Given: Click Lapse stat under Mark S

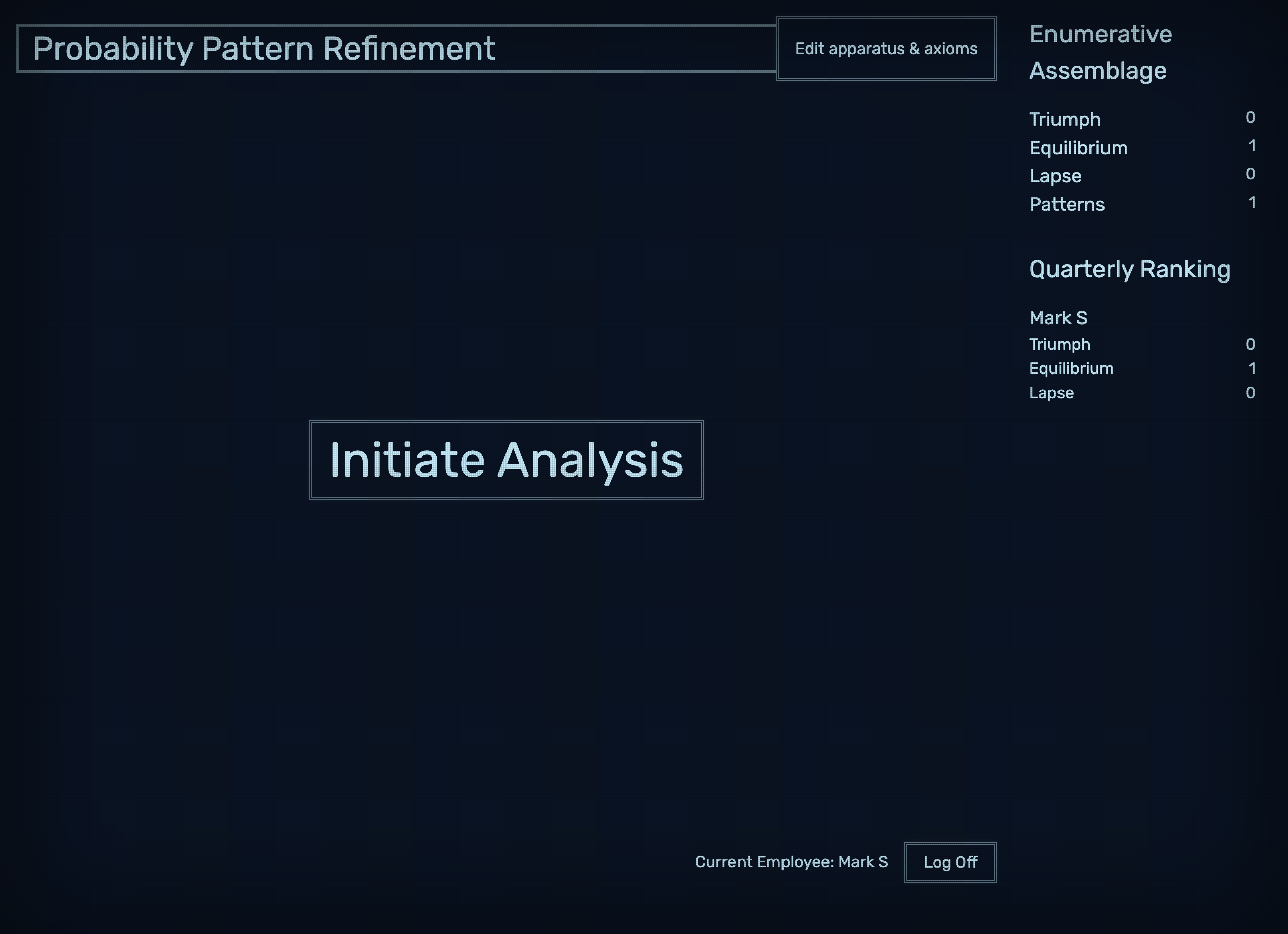Looking at the screenshot, I should coord(1051,393).
